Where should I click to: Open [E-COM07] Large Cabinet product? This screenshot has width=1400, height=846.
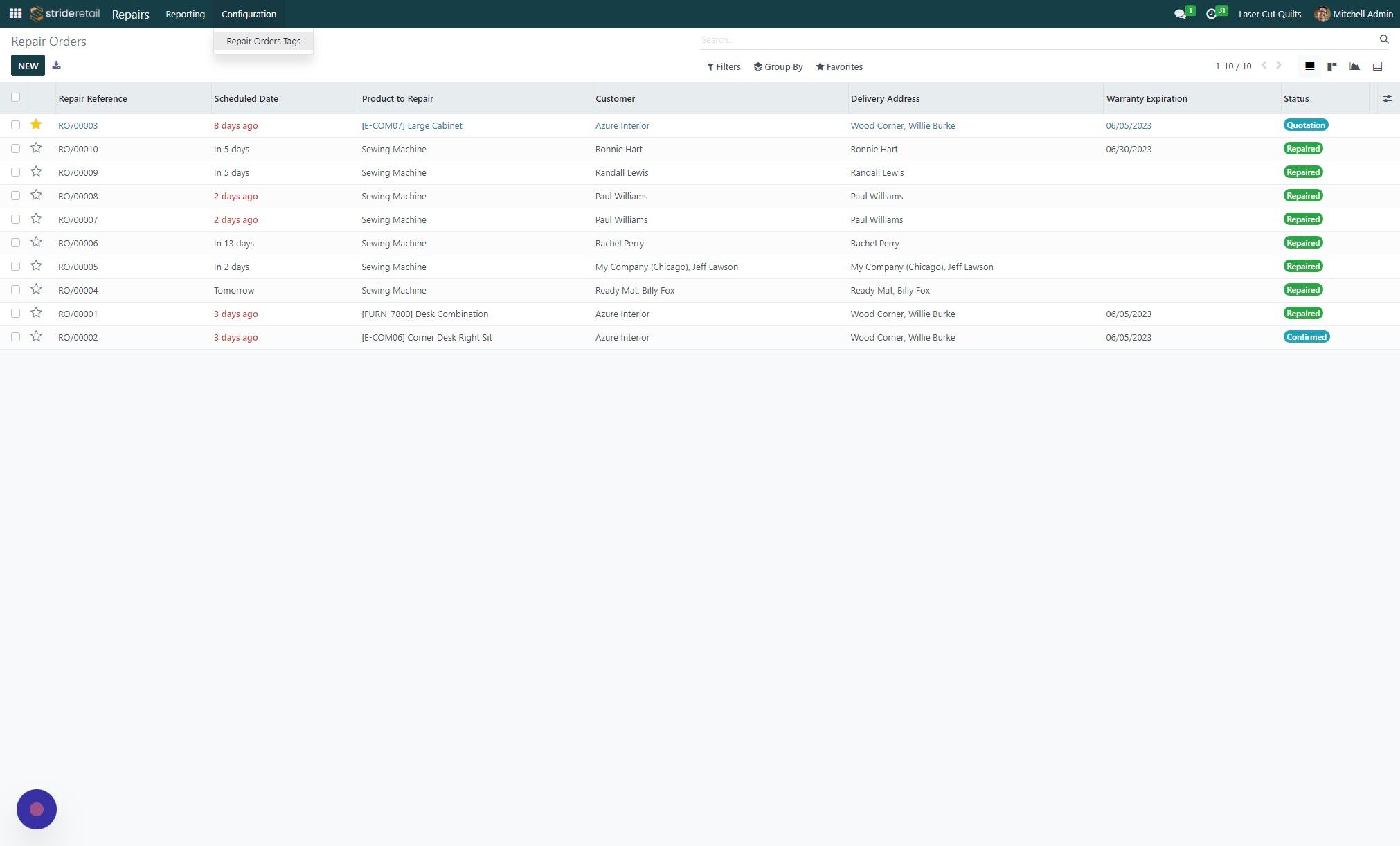pos(412,125)
